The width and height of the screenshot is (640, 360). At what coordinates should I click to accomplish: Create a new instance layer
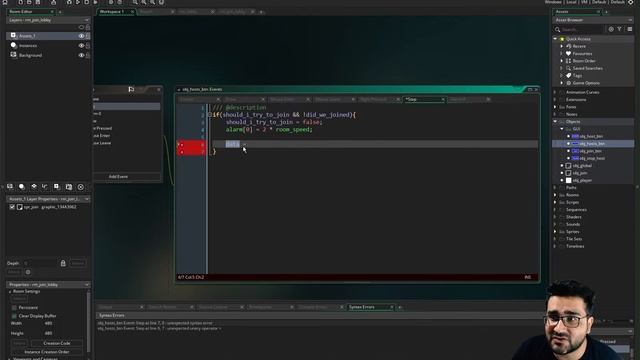22,187
